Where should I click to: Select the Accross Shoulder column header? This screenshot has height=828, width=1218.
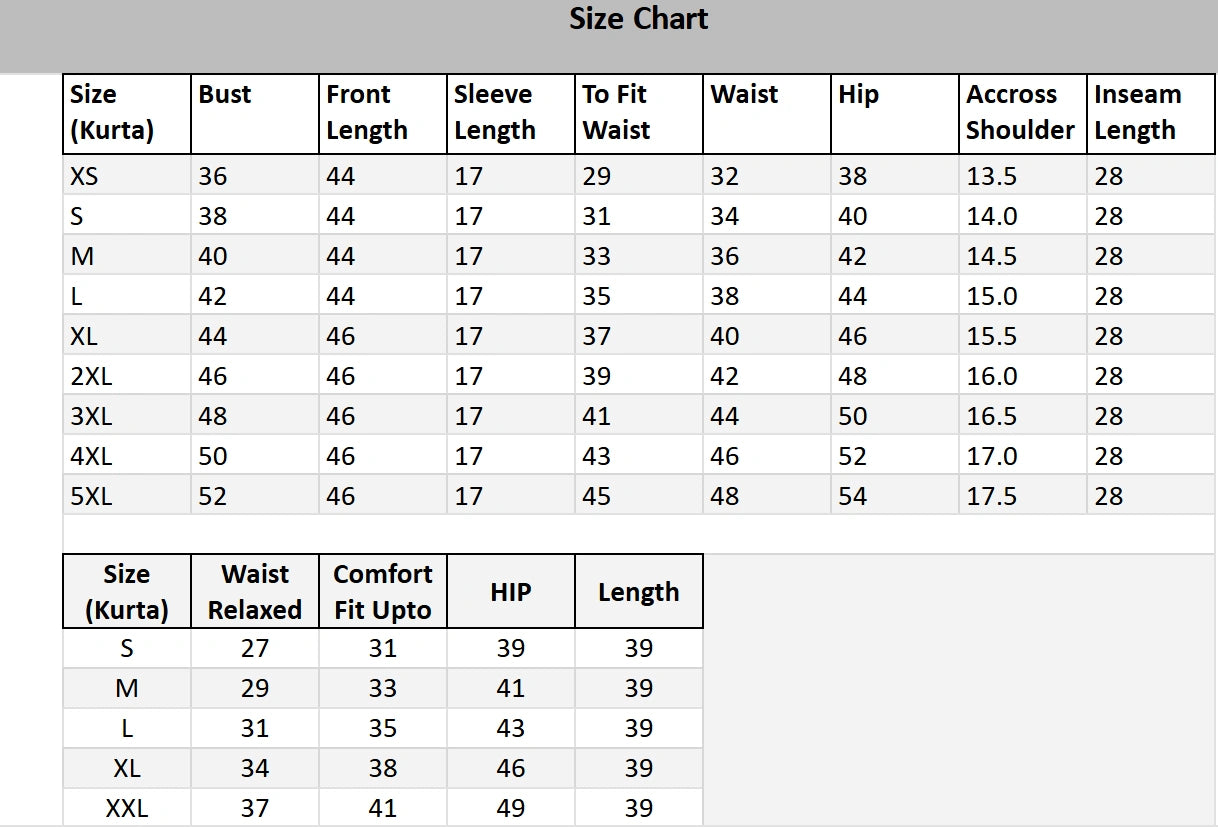(x=1020, y=112)
